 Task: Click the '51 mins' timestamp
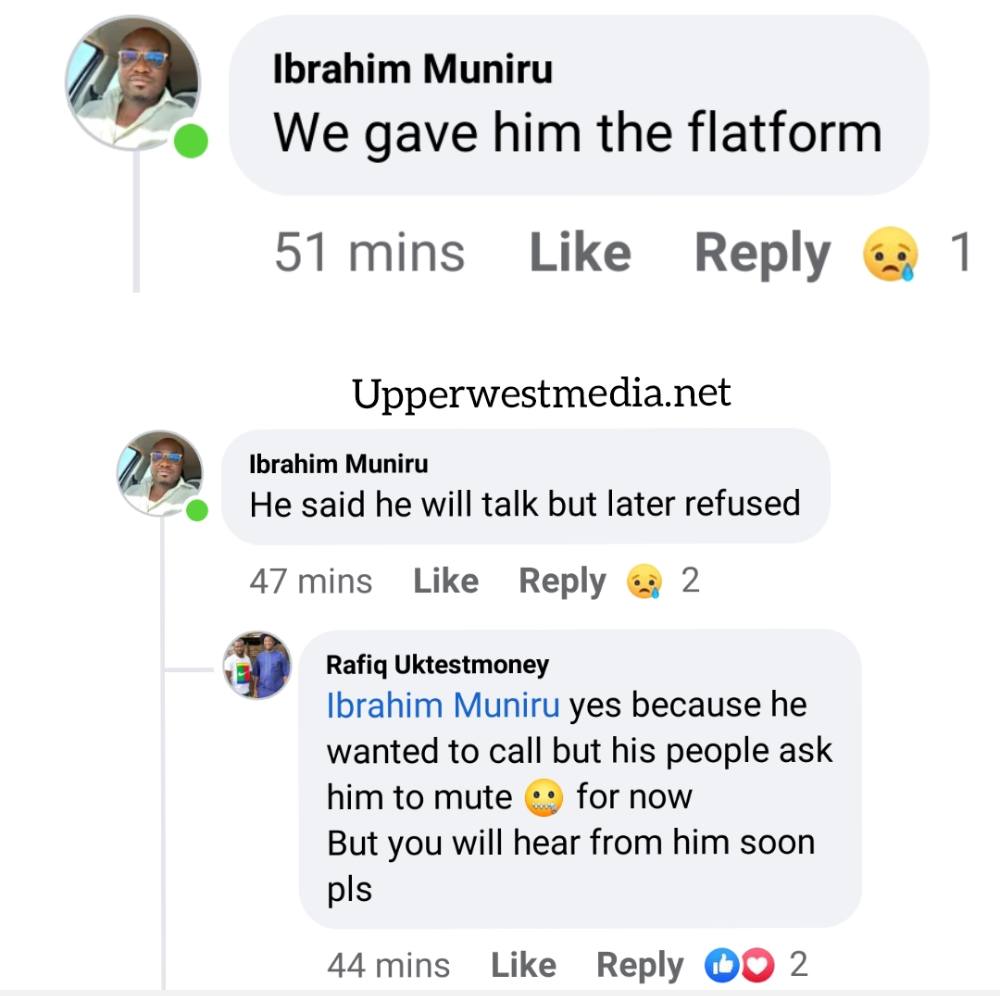click(x=369, y=253)
